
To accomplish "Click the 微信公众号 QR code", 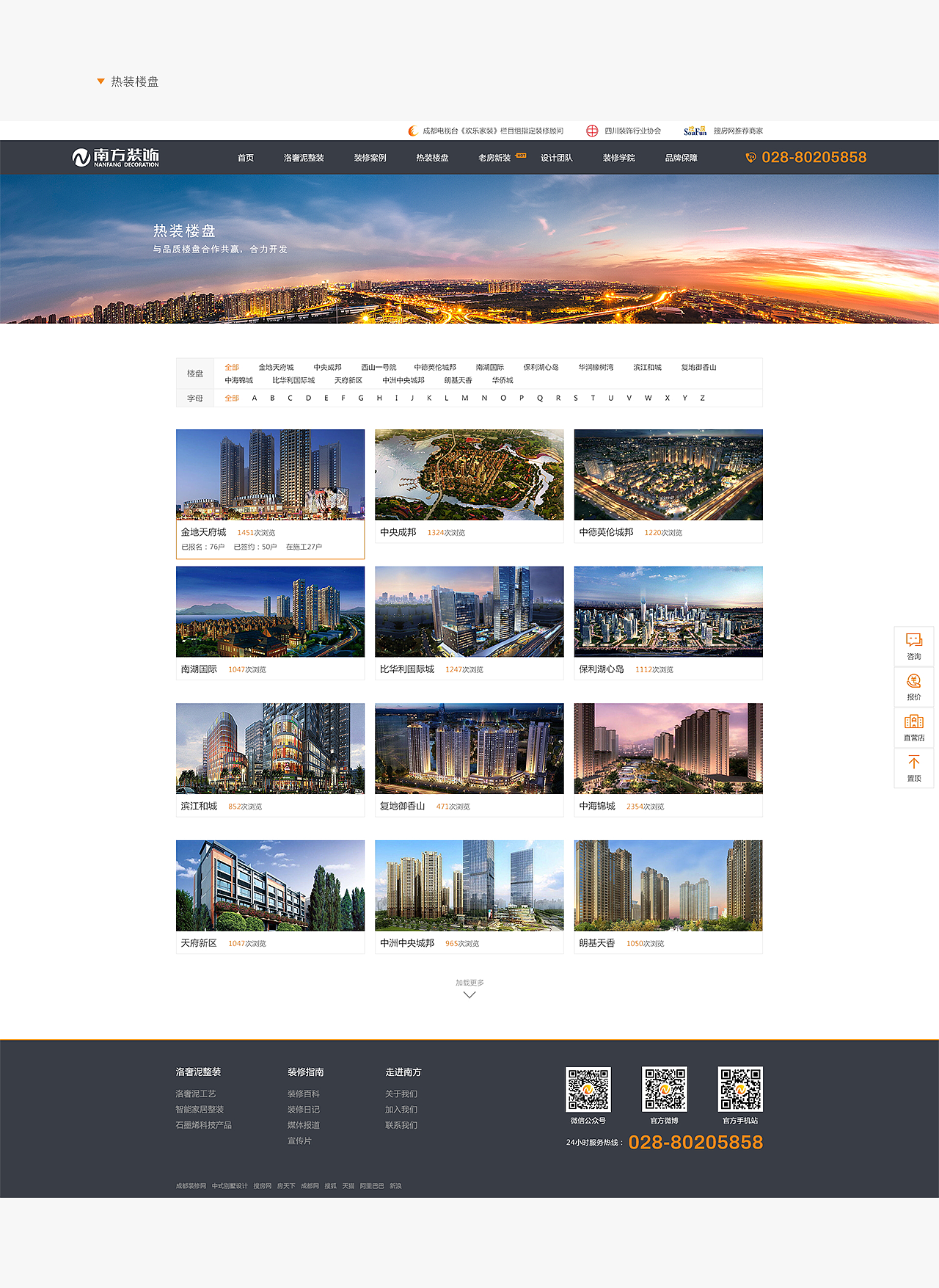I will click(588, 1089).
